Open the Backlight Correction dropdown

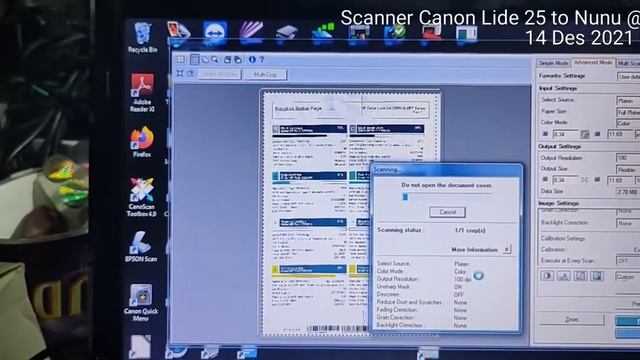[x=628, y=223]
